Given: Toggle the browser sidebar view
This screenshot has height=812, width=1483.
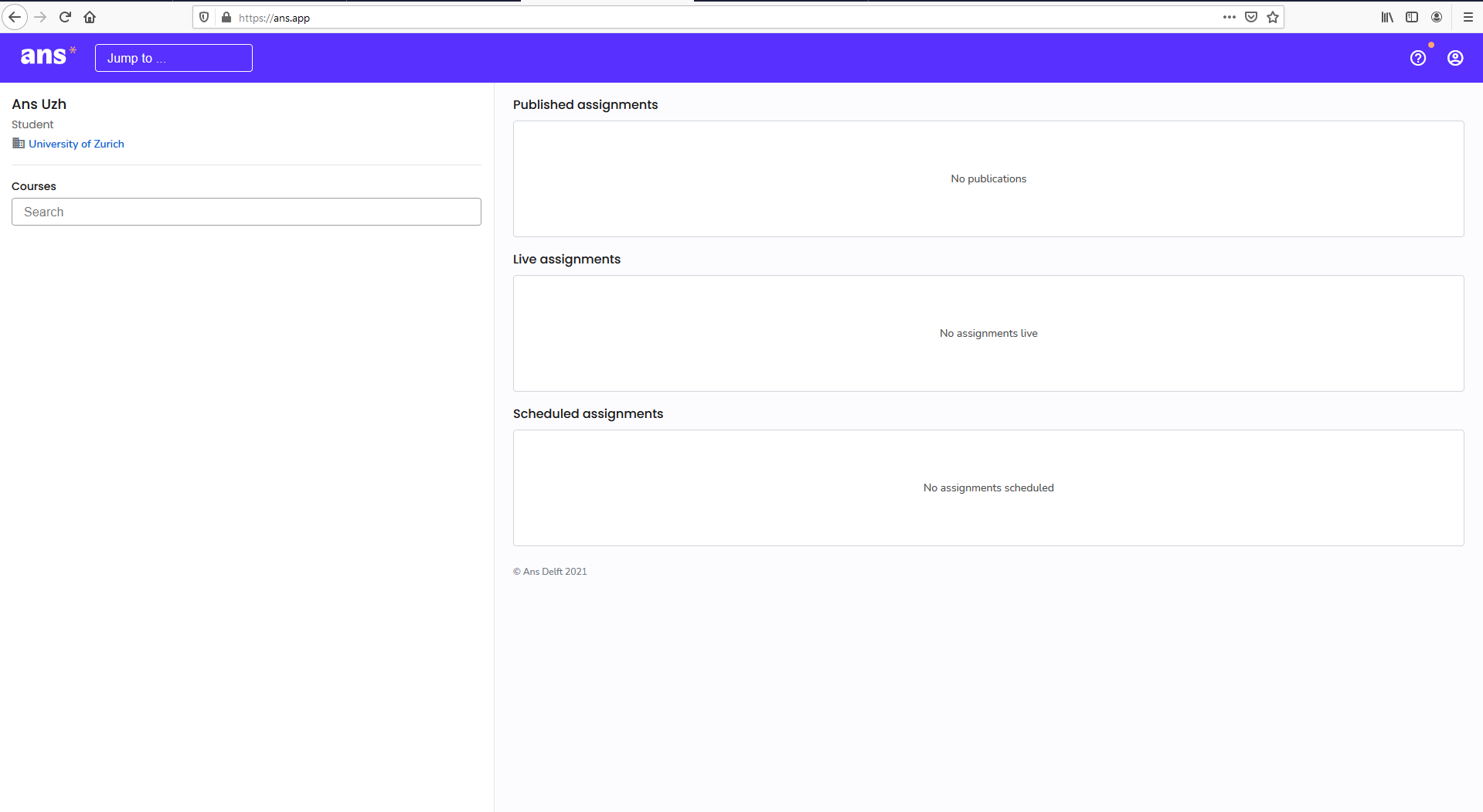Looking at the screenshot, I should (1412, 17).
